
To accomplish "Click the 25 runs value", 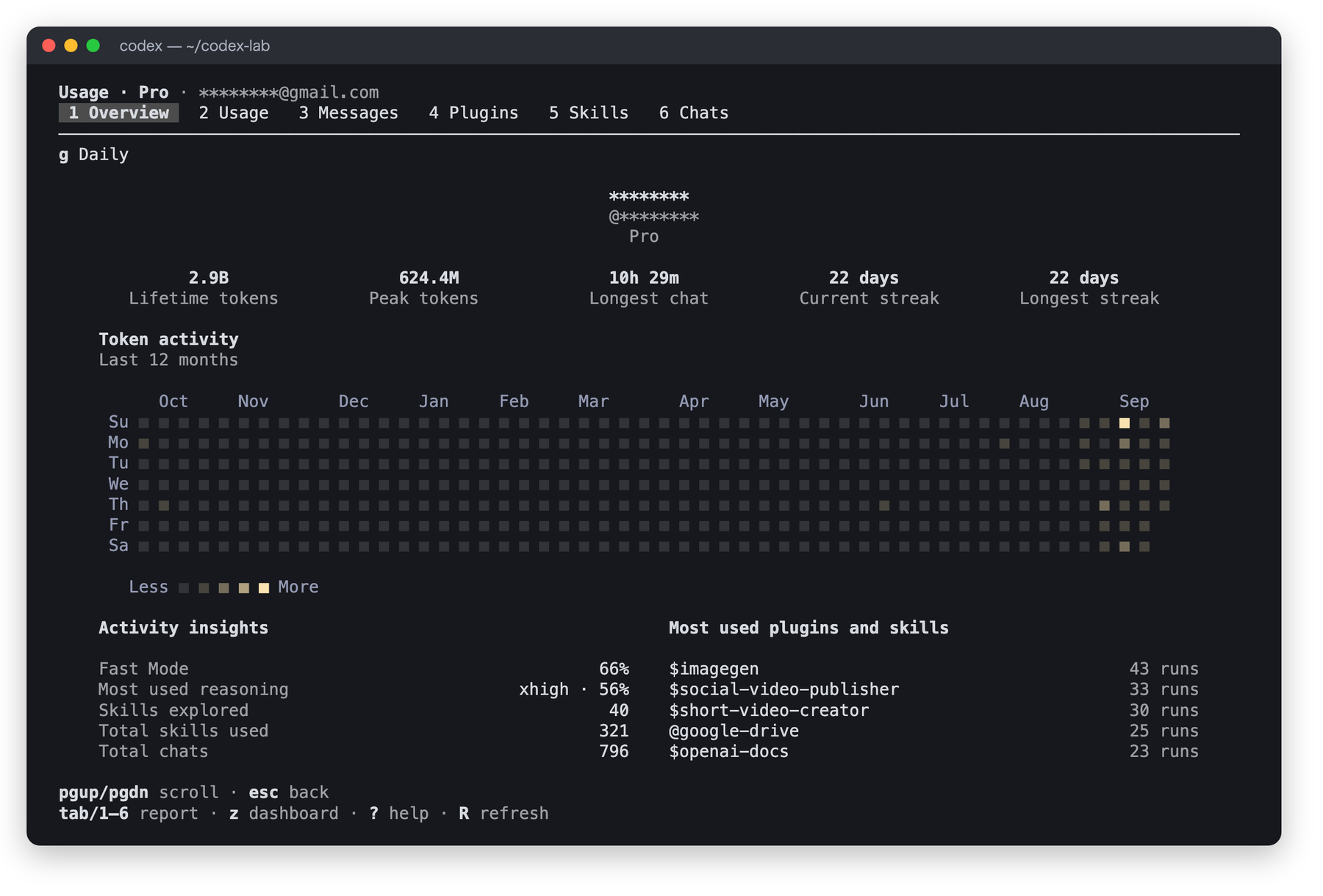I will point(1164,731).
